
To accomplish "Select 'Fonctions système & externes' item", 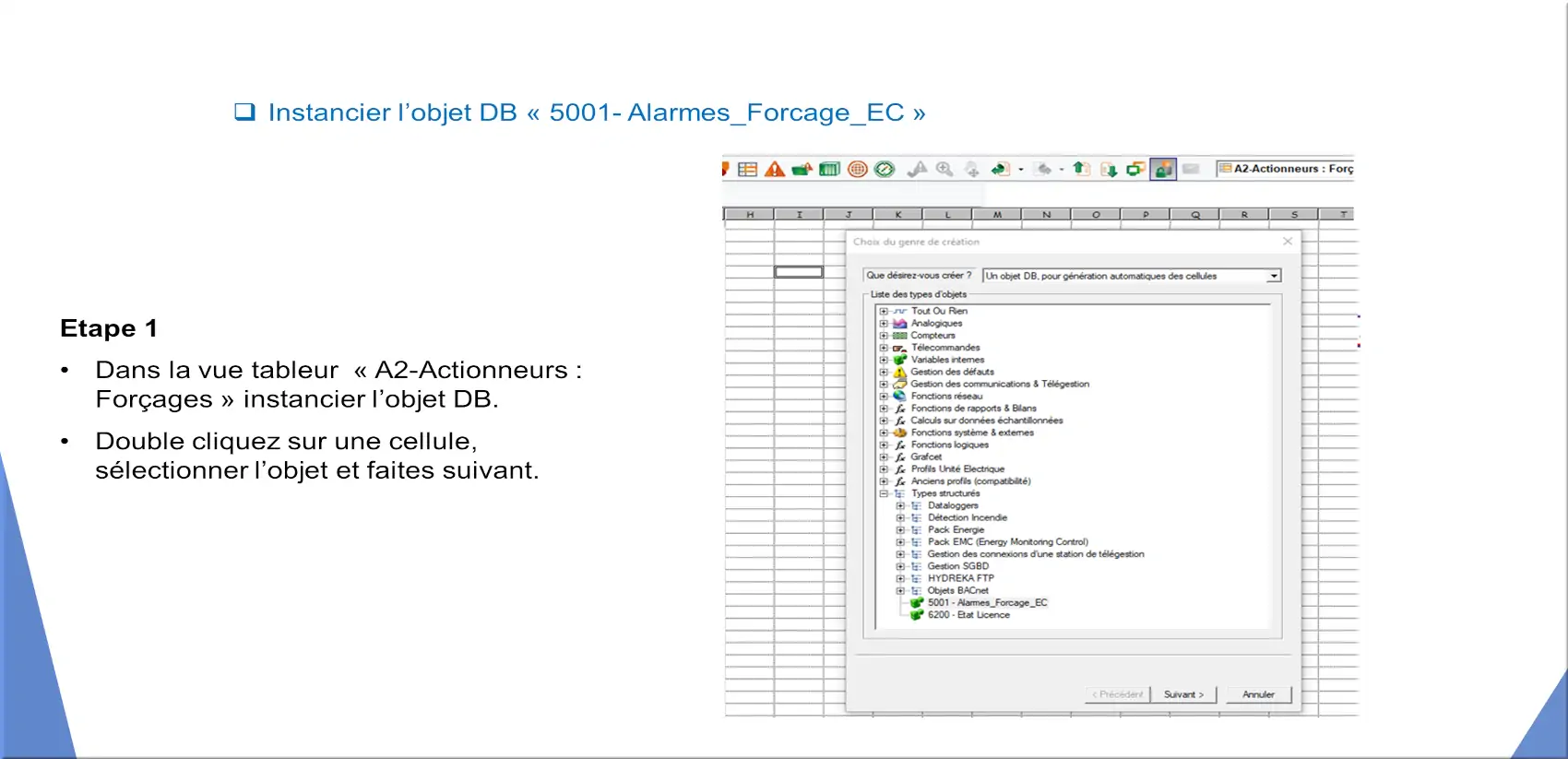I will click(972, 433).
